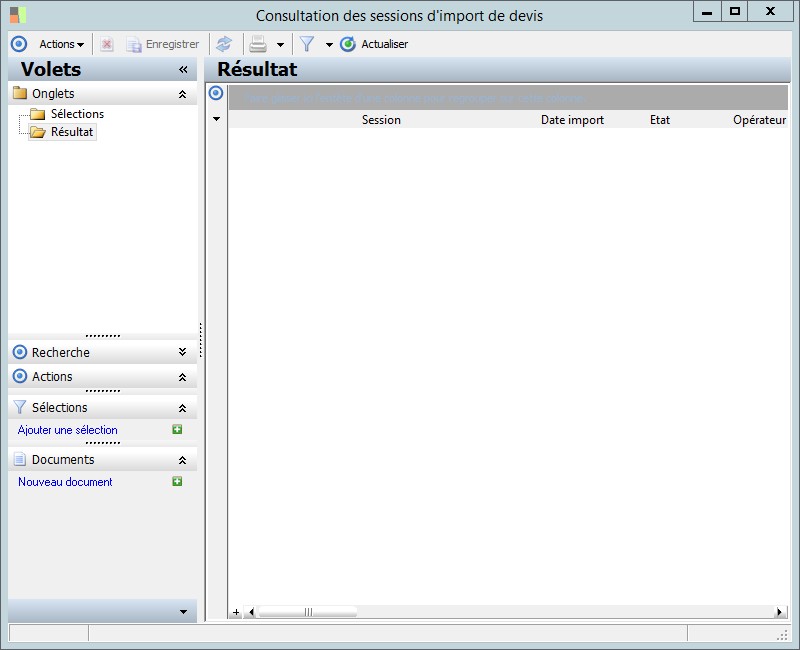Click the horizontal scrollbar thumb
Image resolution: width=800 pixels, height=650 pixels.
(x=308, y=612)
